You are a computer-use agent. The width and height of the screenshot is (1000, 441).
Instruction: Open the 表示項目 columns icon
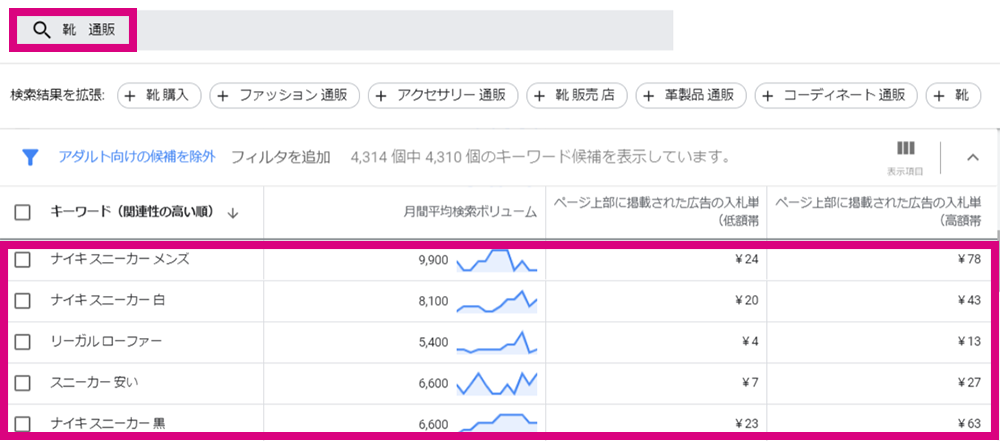tap(905, 149)
